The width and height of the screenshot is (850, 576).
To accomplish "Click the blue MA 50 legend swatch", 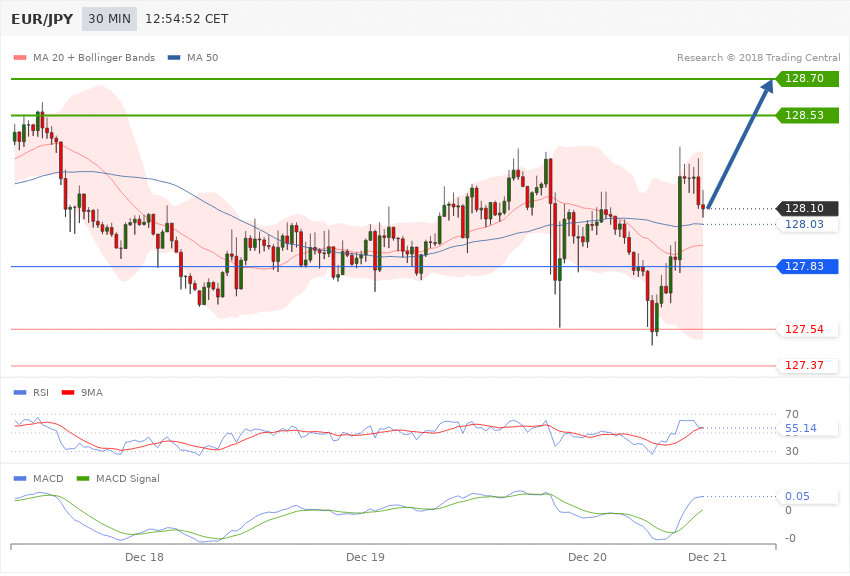I will point(174,57).
